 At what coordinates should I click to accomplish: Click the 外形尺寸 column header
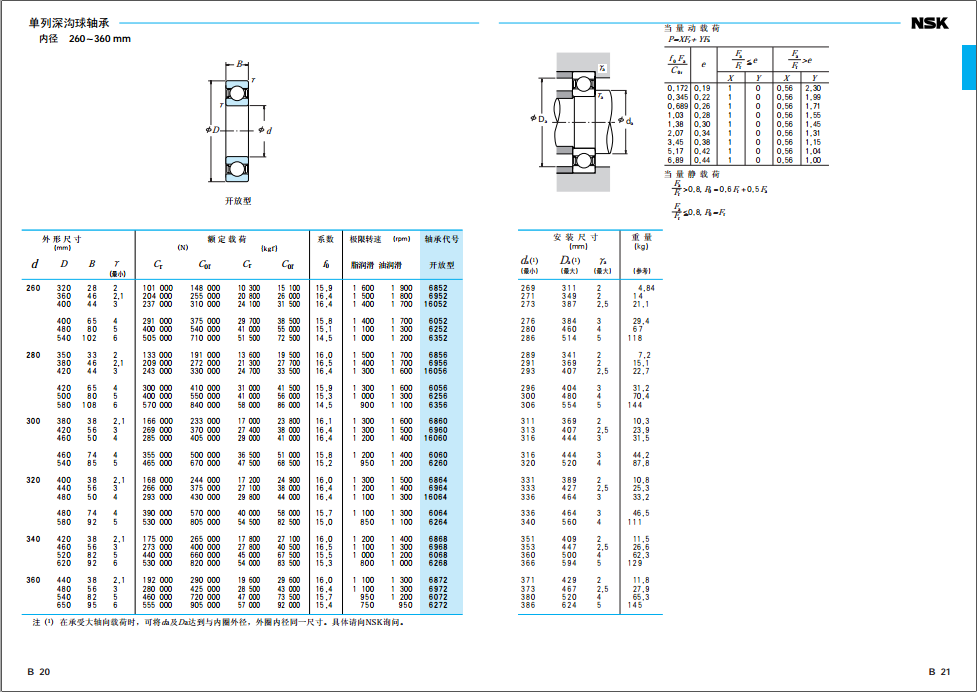click(x=61, y=239)
